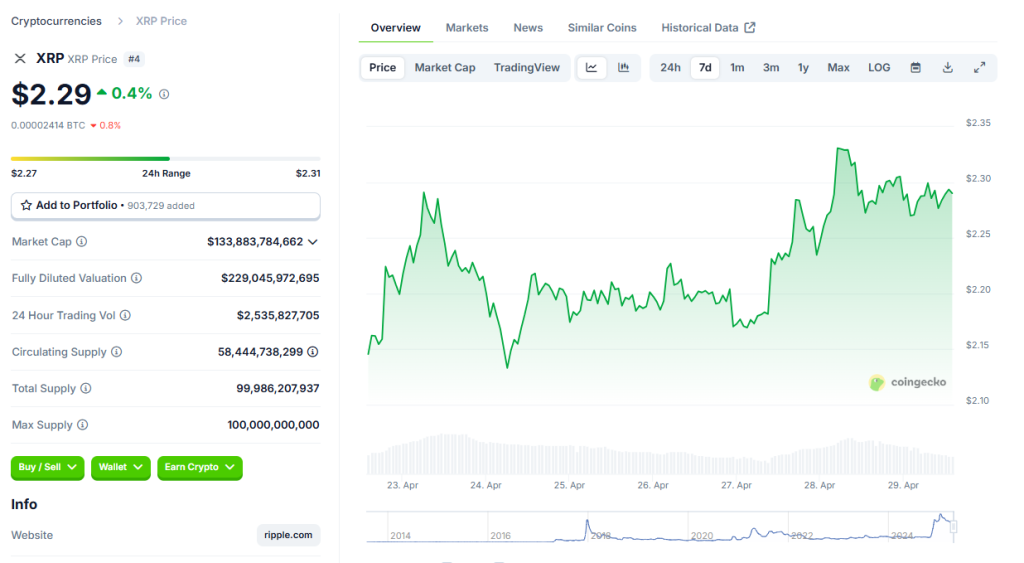Open the Fully Diluted Valuation info icon
The image size is (1024, 563).
click(136, 278)
